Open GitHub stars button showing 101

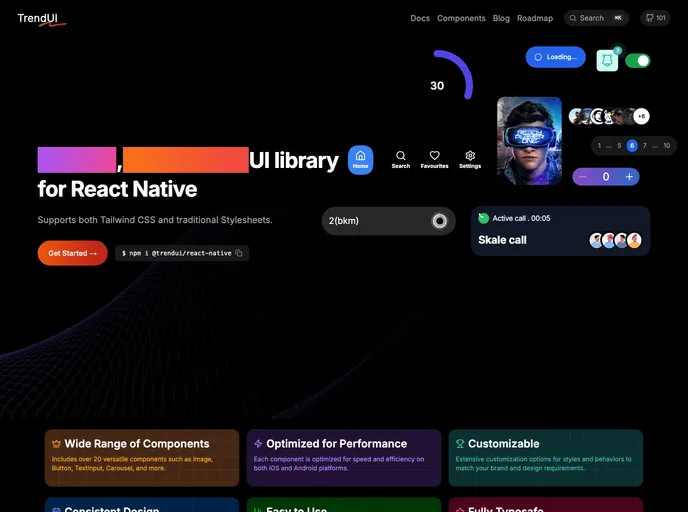[x=655, y=18]
